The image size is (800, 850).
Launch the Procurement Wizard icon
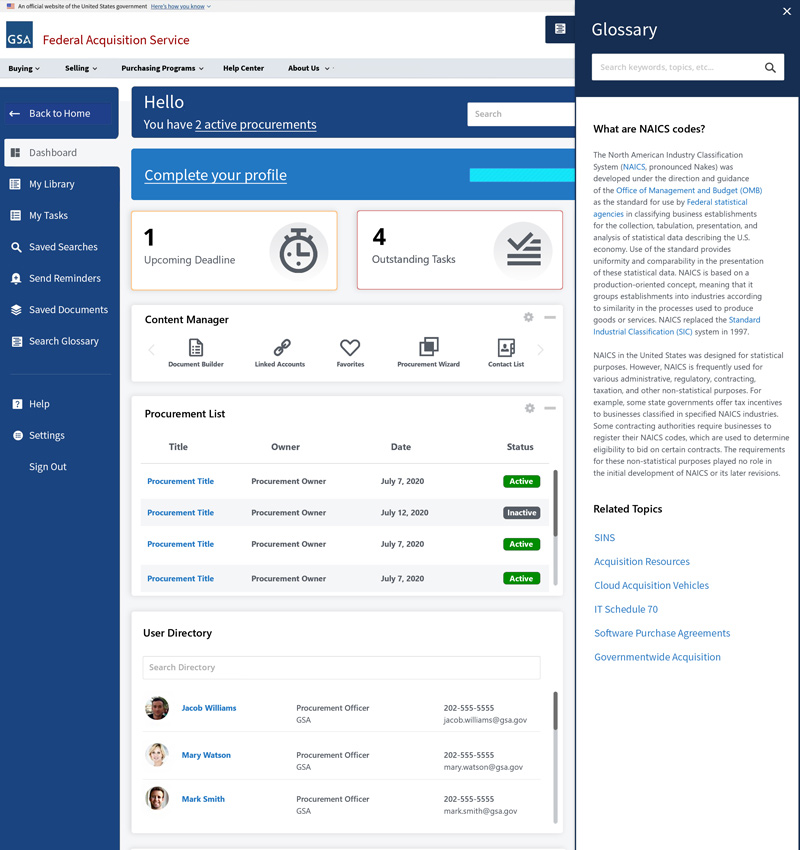click(x=428, y=347)
